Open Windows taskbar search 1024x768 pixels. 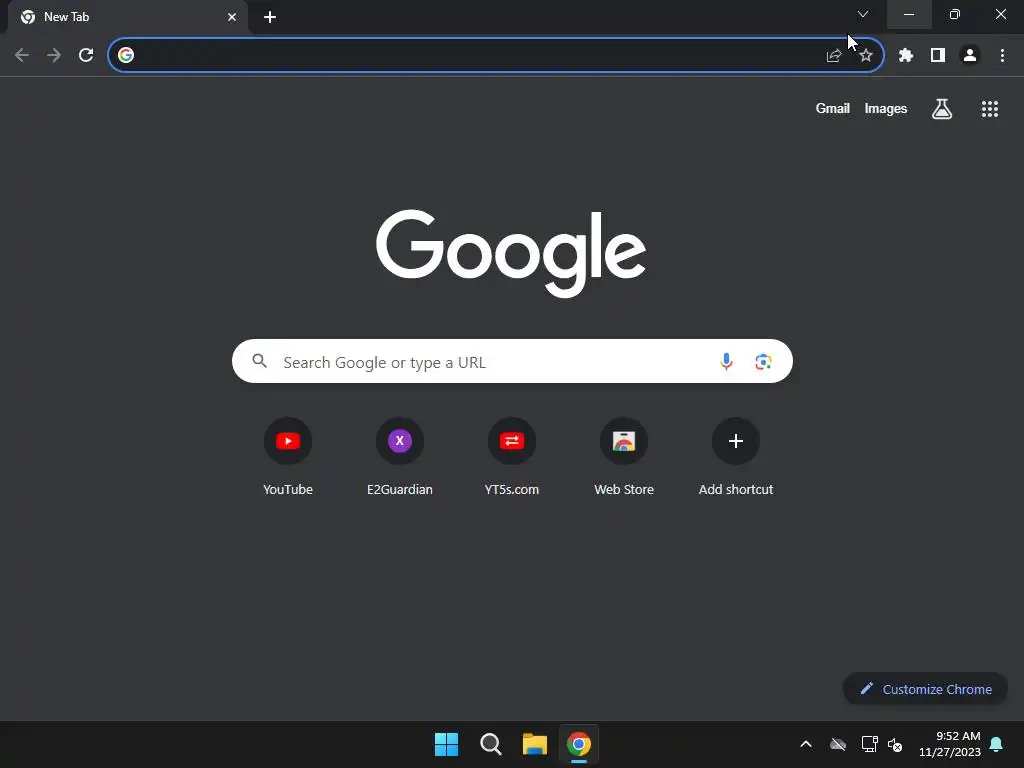pos(490,744)
